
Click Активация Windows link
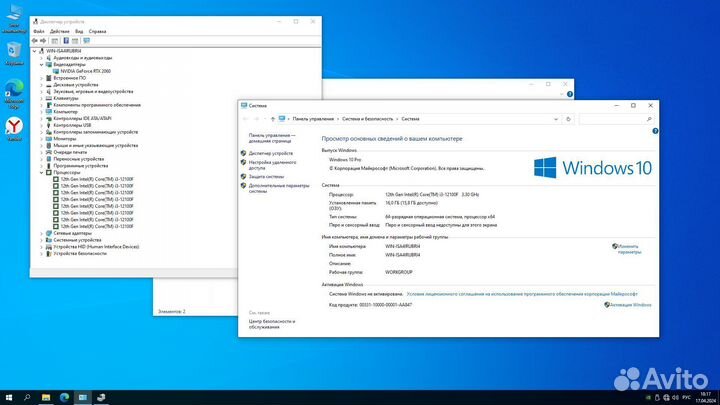pyautogui.click(x=630, y=305)
